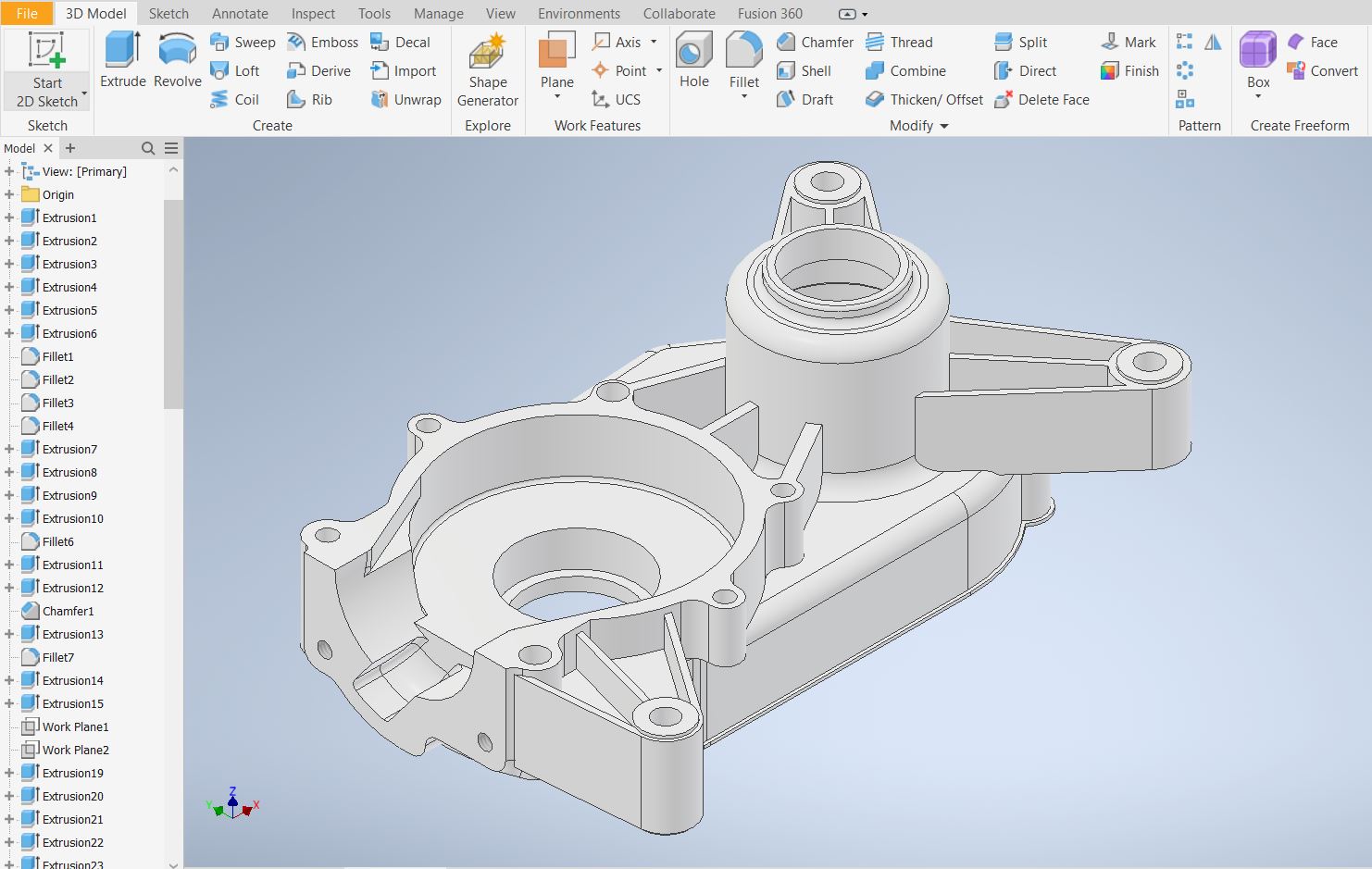Expand the Extrusion1 node
Viewport: 1372px width, 869px height.
click(9, 218)
